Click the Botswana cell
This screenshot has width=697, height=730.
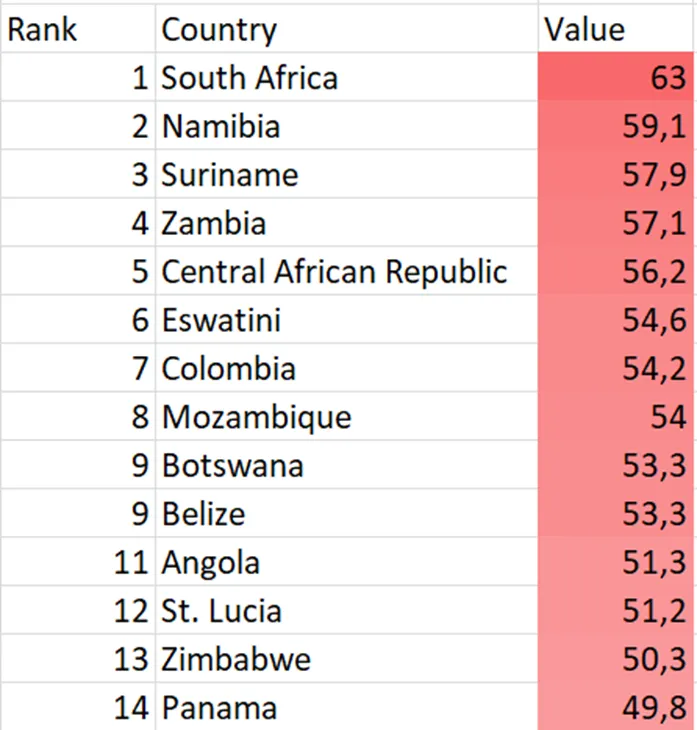pyautogui.click(x=346, y=464)
